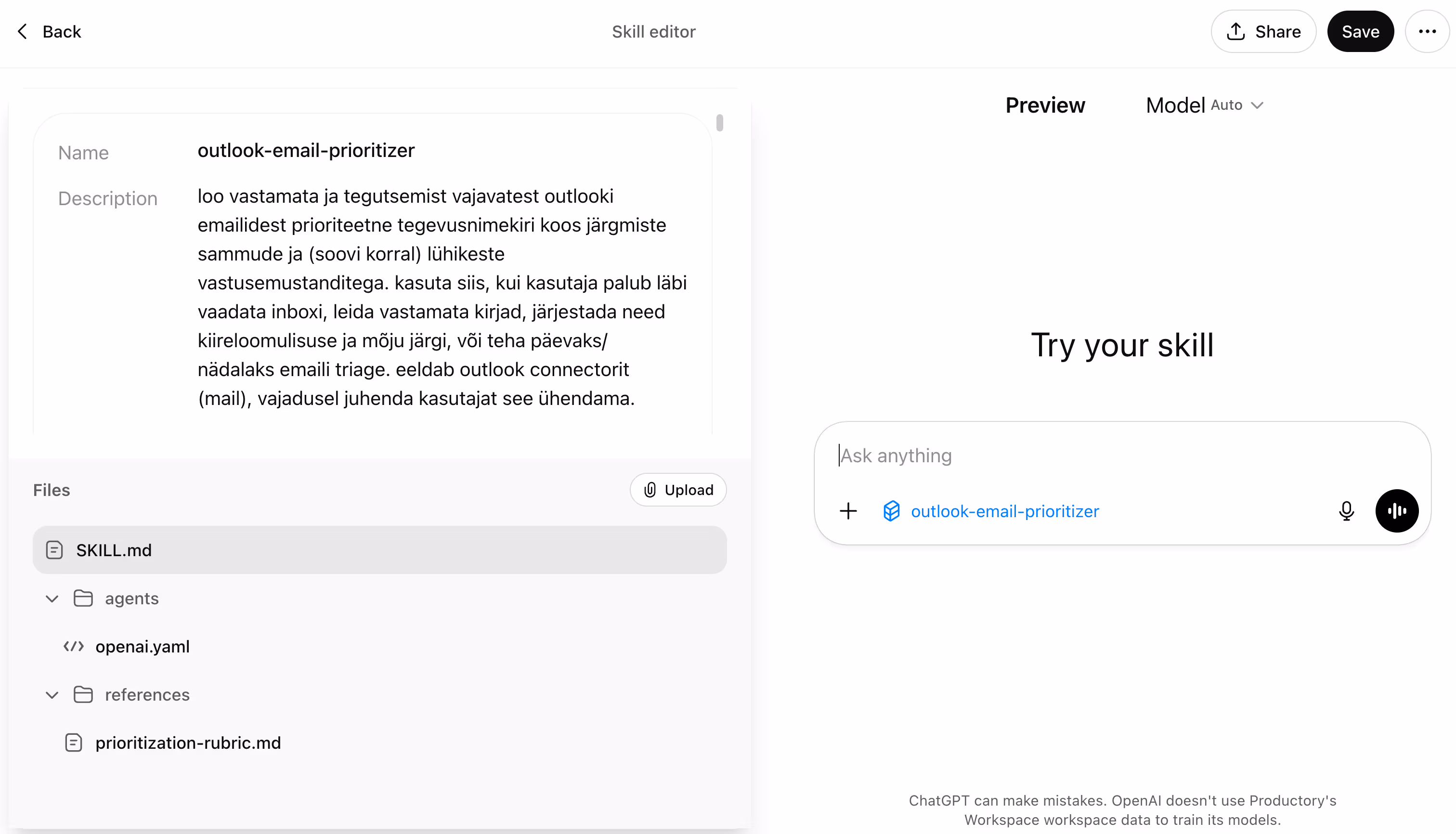Image resolution: width=1456 pixels, height=834 pixels.
Task: Start voice mode with waveform icon
Action: click(1396, 511)
